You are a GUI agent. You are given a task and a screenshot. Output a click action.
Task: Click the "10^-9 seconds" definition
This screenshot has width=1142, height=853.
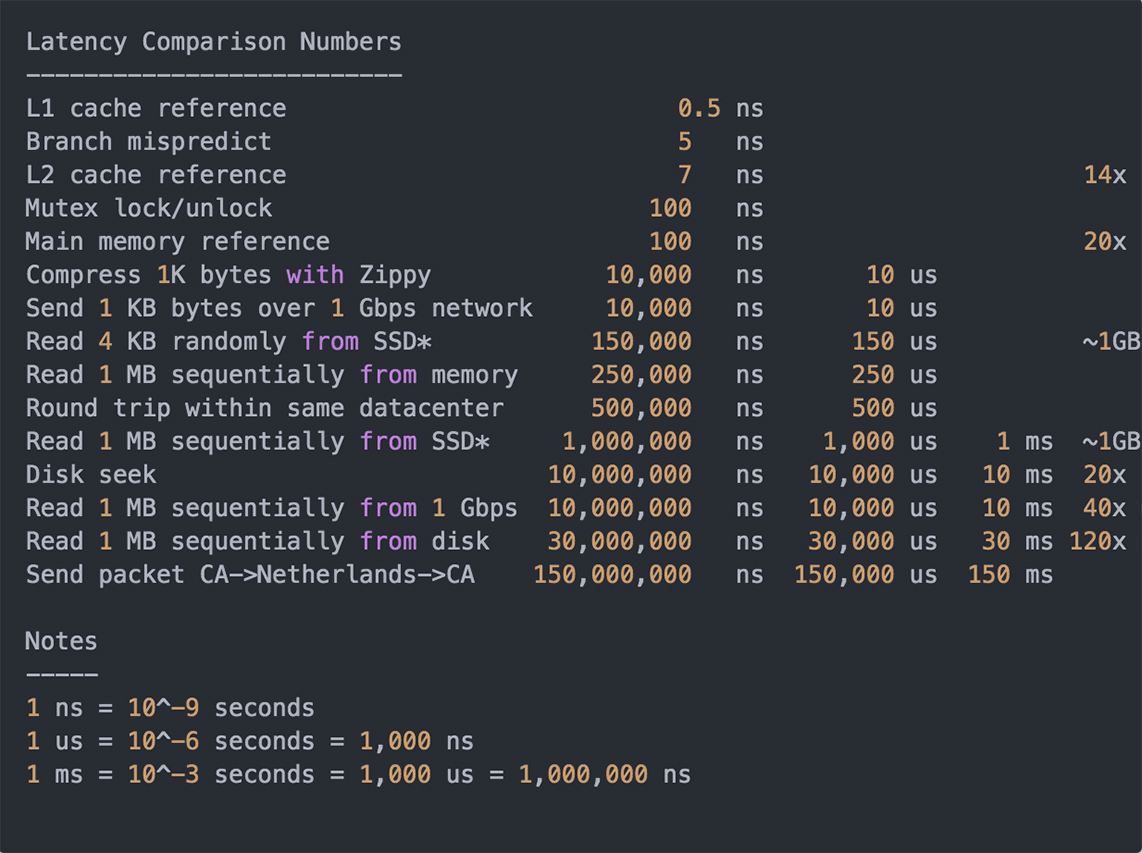[x=221, y=708]
